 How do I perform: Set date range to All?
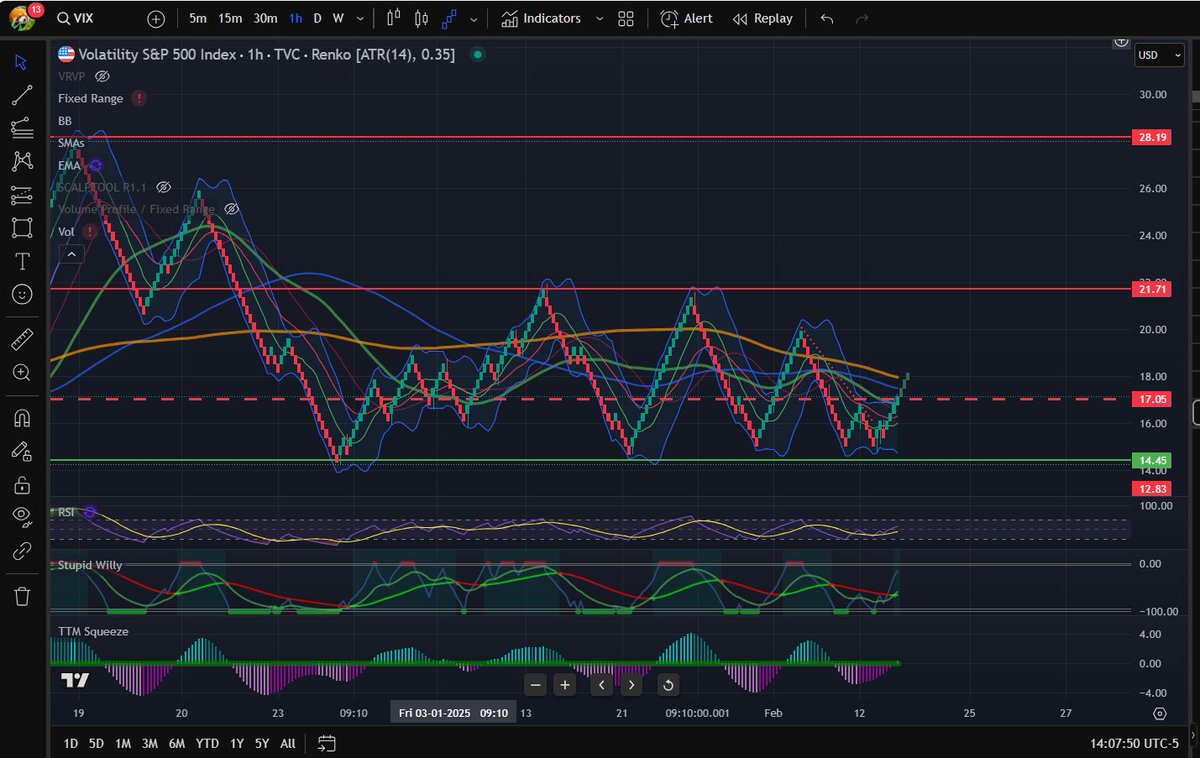coord(287,743)
